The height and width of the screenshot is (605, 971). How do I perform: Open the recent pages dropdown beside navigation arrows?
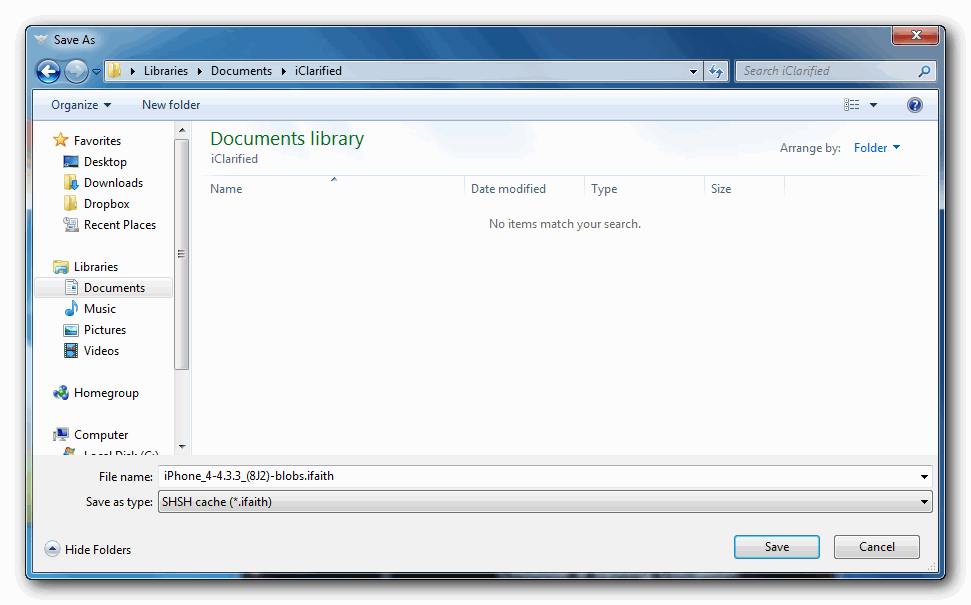pyautogui.click(x=97, y=72)
